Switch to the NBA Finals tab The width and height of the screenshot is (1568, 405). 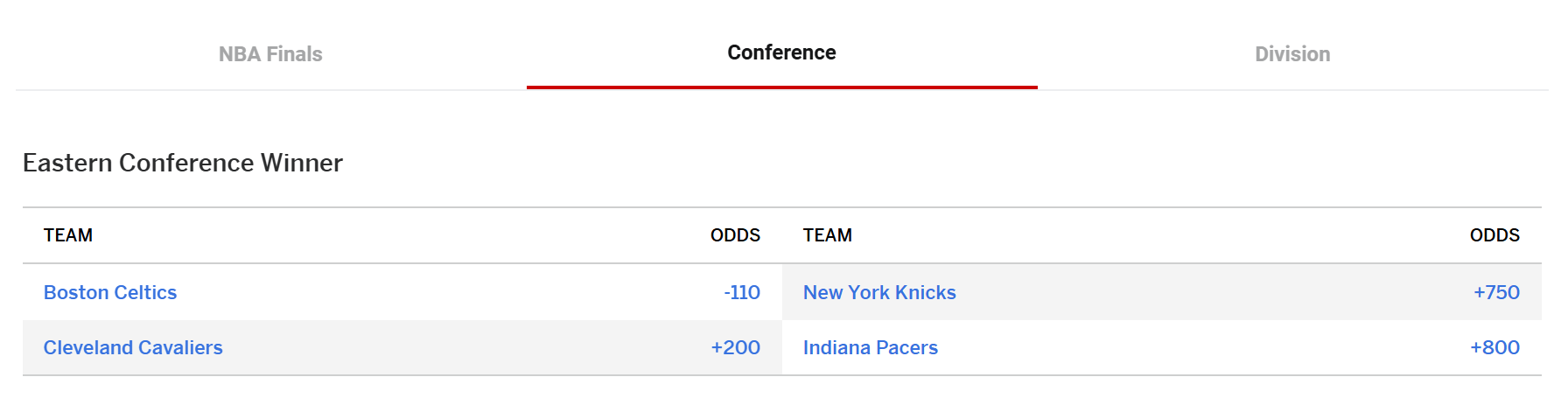click(270, 54)
